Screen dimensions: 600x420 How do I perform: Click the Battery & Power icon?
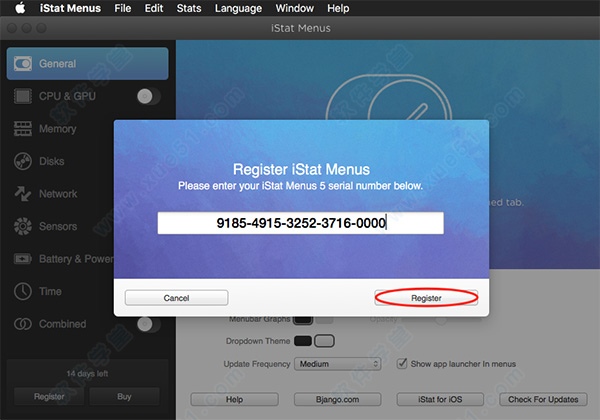click(23, 259)
